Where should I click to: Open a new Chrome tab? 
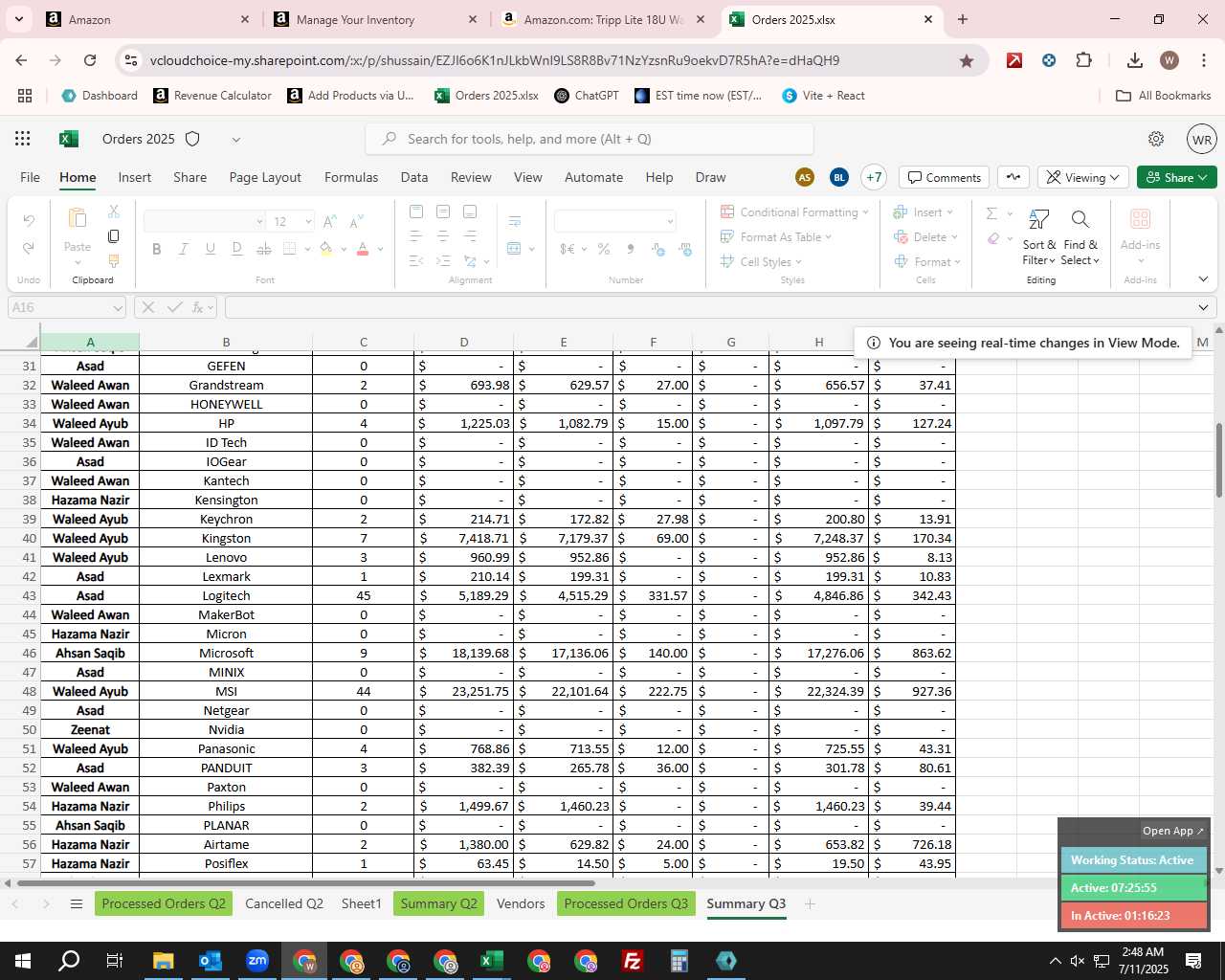963,19
